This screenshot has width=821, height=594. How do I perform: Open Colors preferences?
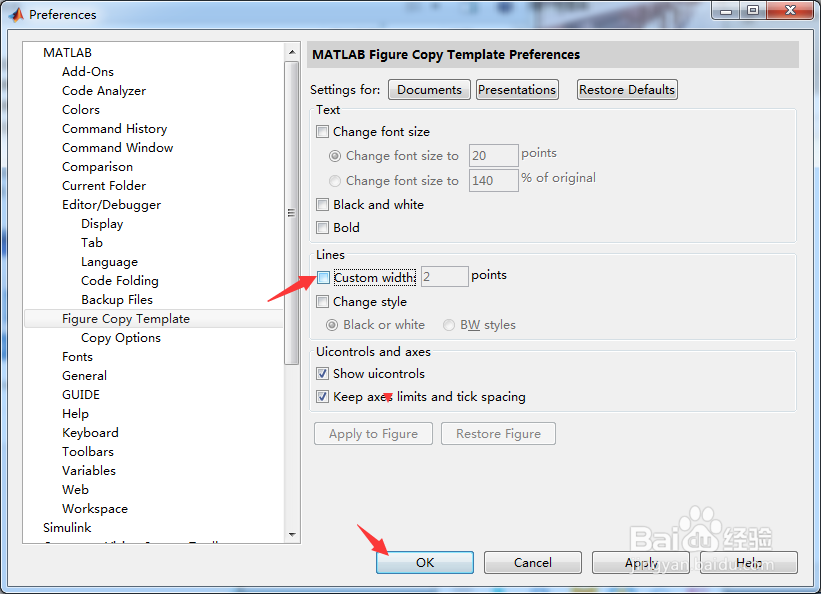click(x=81, y=109)
